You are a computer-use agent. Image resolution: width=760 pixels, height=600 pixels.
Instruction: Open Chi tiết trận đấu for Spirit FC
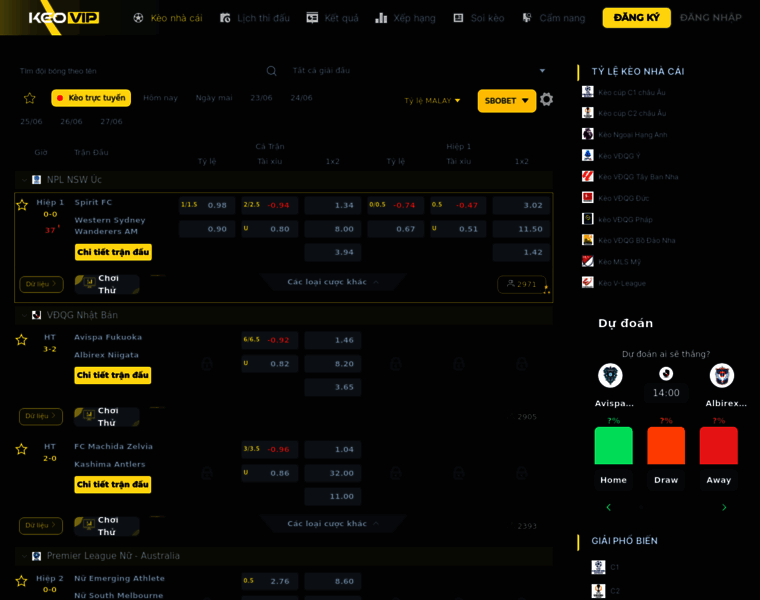(113, 252)
